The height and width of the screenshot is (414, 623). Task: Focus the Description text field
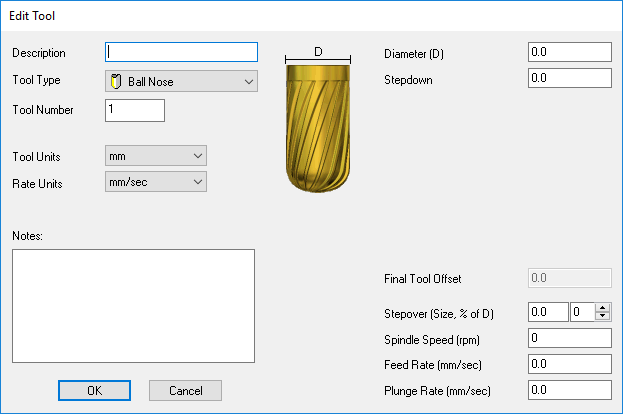pyautogui.click(x=181, y=52)
